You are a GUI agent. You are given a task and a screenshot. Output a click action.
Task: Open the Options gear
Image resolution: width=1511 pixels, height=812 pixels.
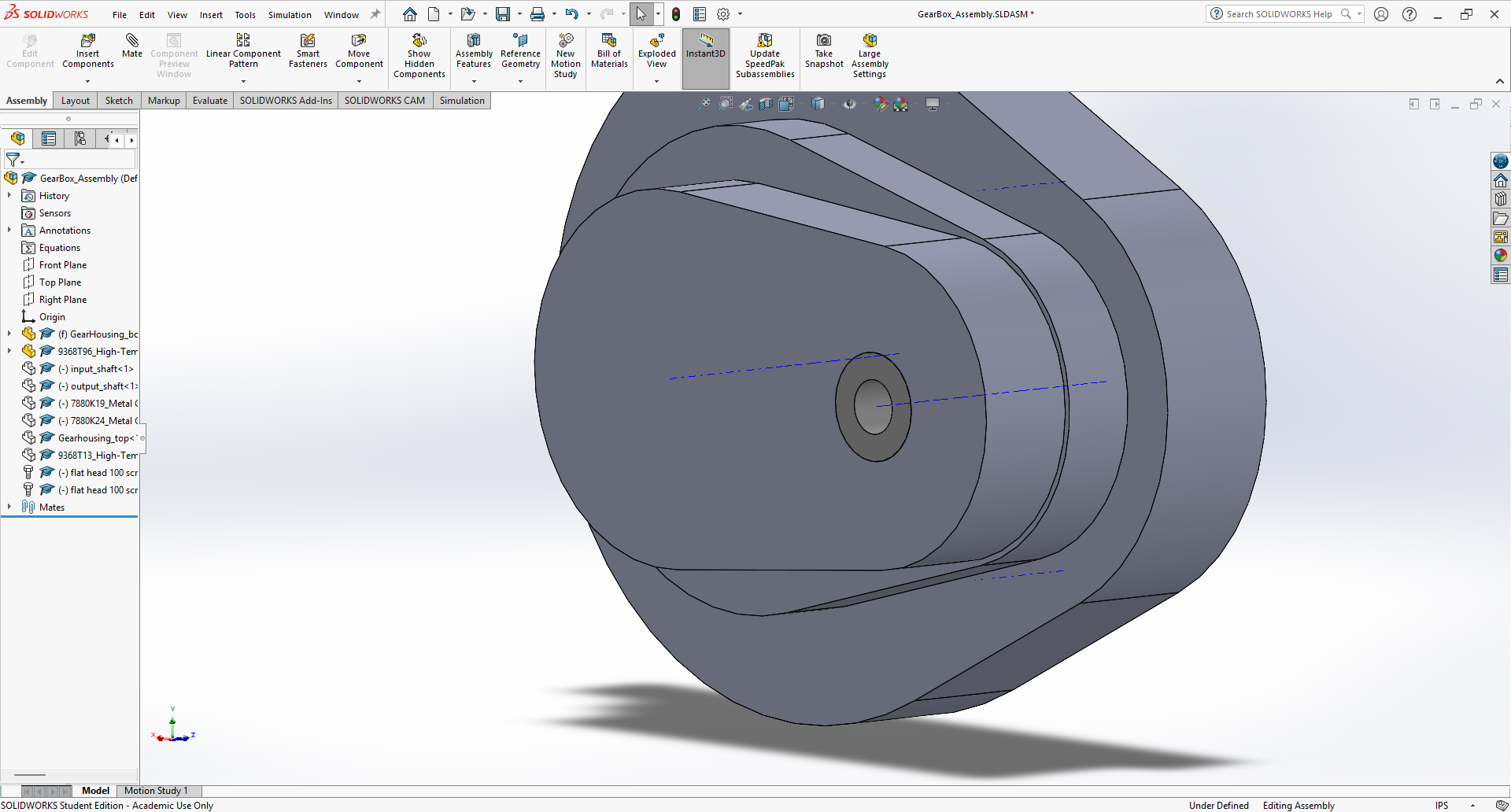click(723, 14)
